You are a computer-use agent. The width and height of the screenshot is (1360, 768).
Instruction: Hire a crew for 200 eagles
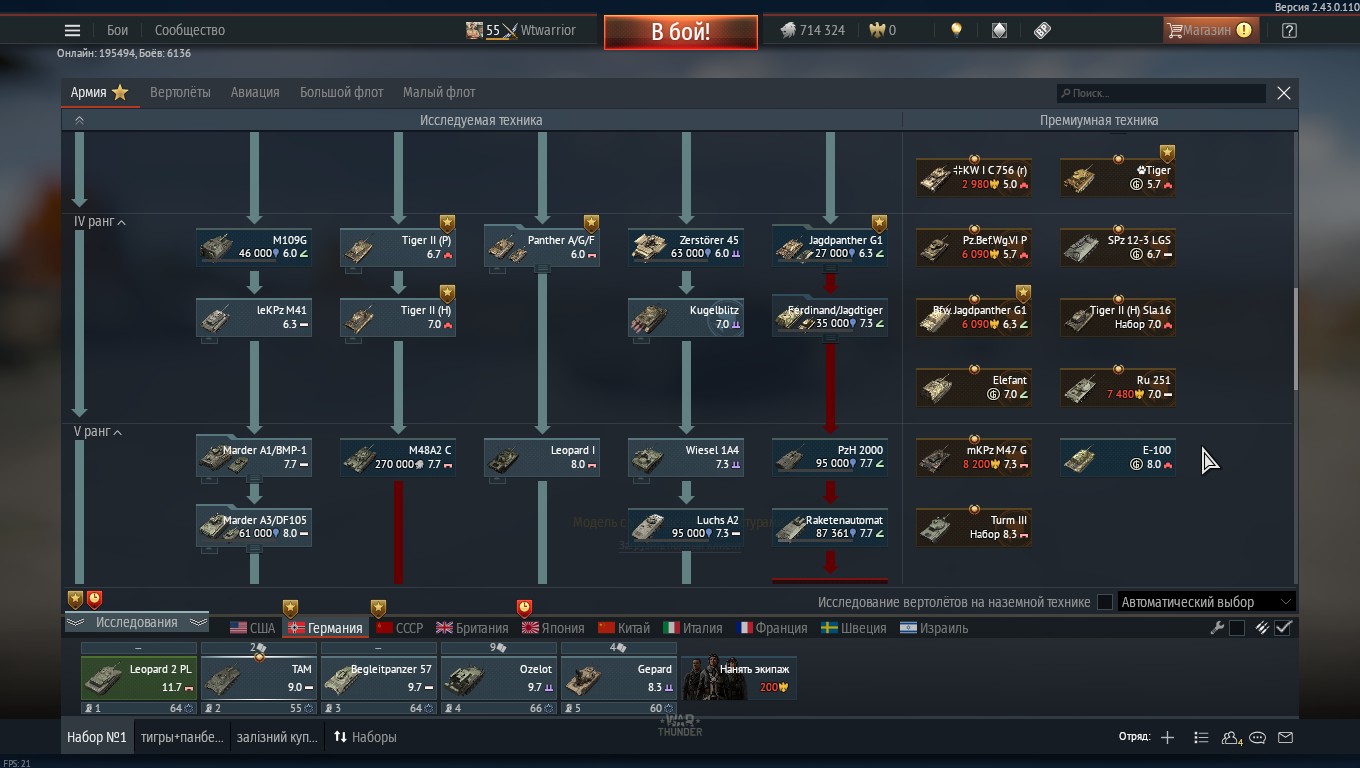coord(739,678)
